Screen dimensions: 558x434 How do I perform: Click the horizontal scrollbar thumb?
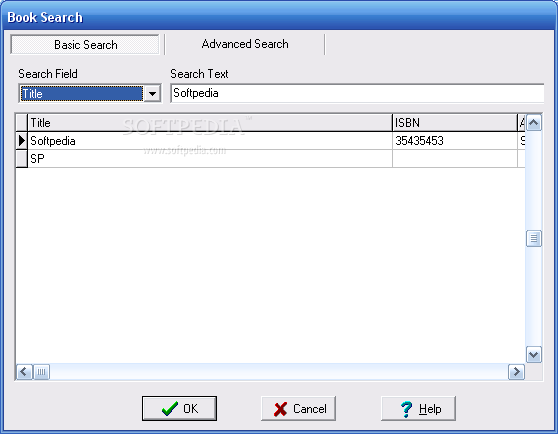[x=41, y=372]
